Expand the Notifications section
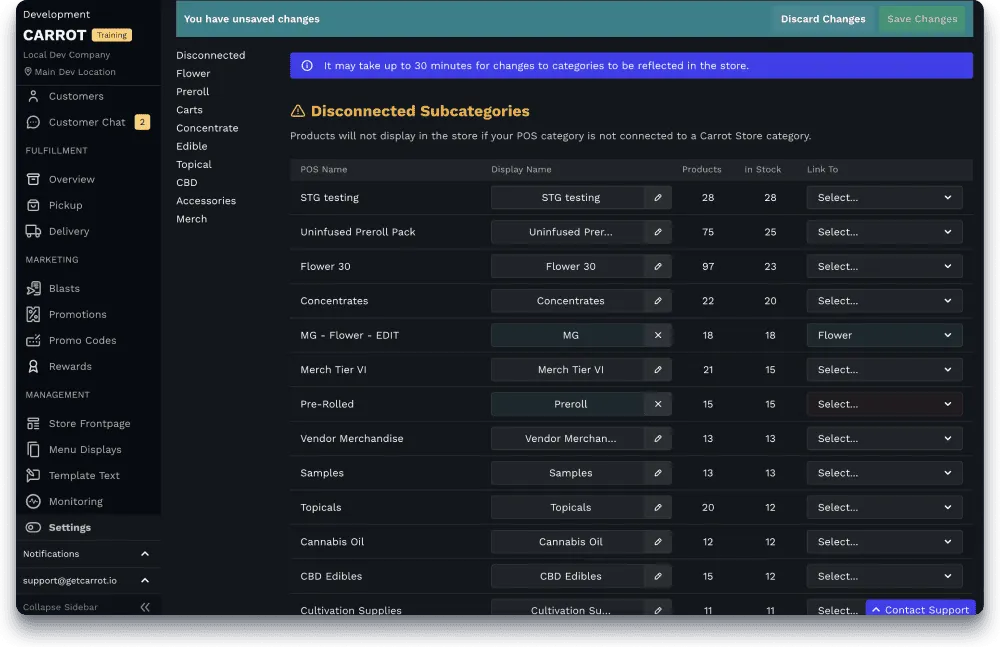The width and height of the screenshot is (1000, 648). point(87,554)
